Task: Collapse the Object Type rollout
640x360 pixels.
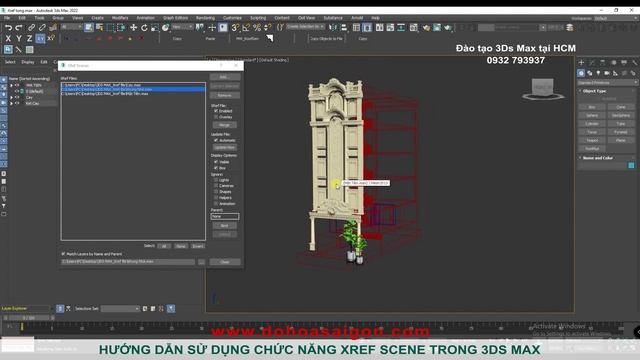Action: (x=594, y=91)
